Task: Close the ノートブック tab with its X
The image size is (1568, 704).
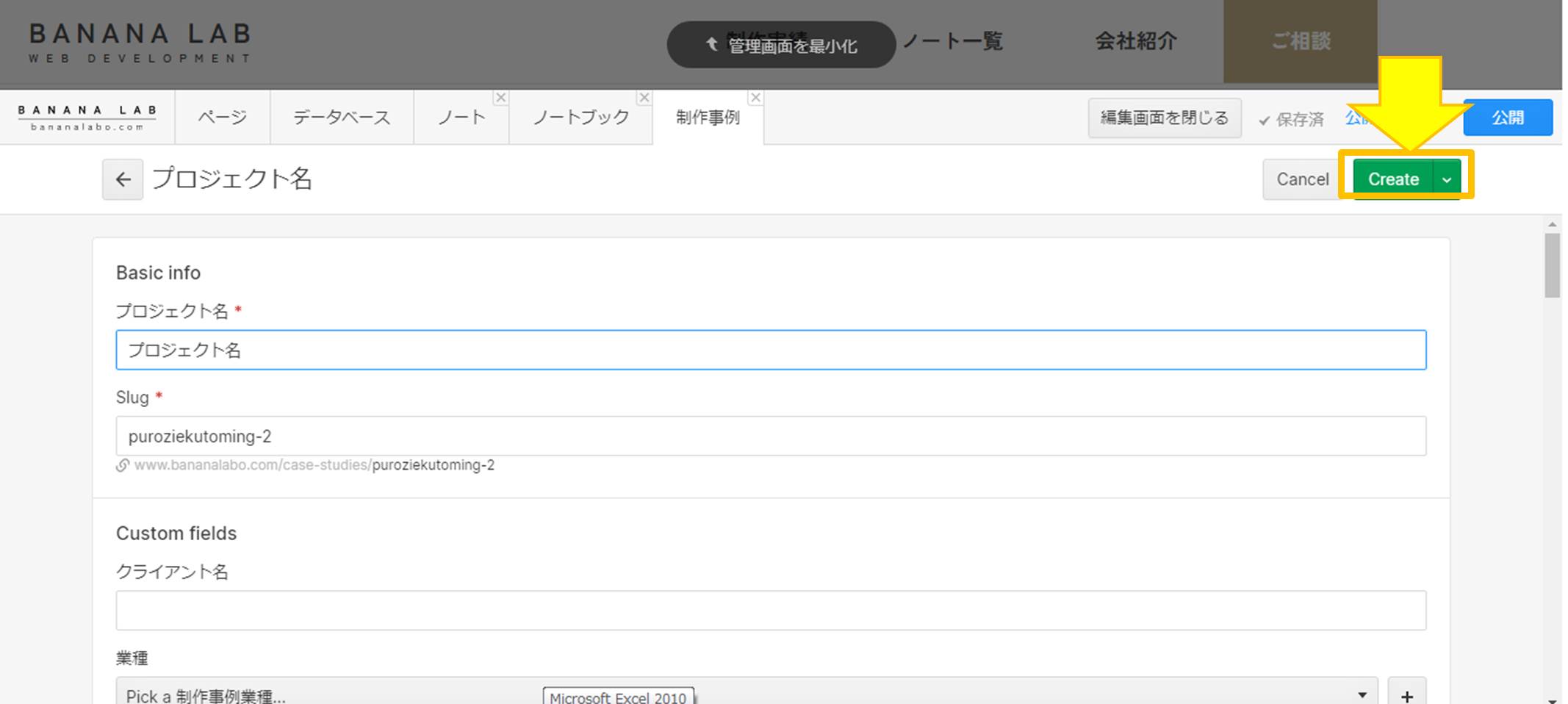Action: 644,98
